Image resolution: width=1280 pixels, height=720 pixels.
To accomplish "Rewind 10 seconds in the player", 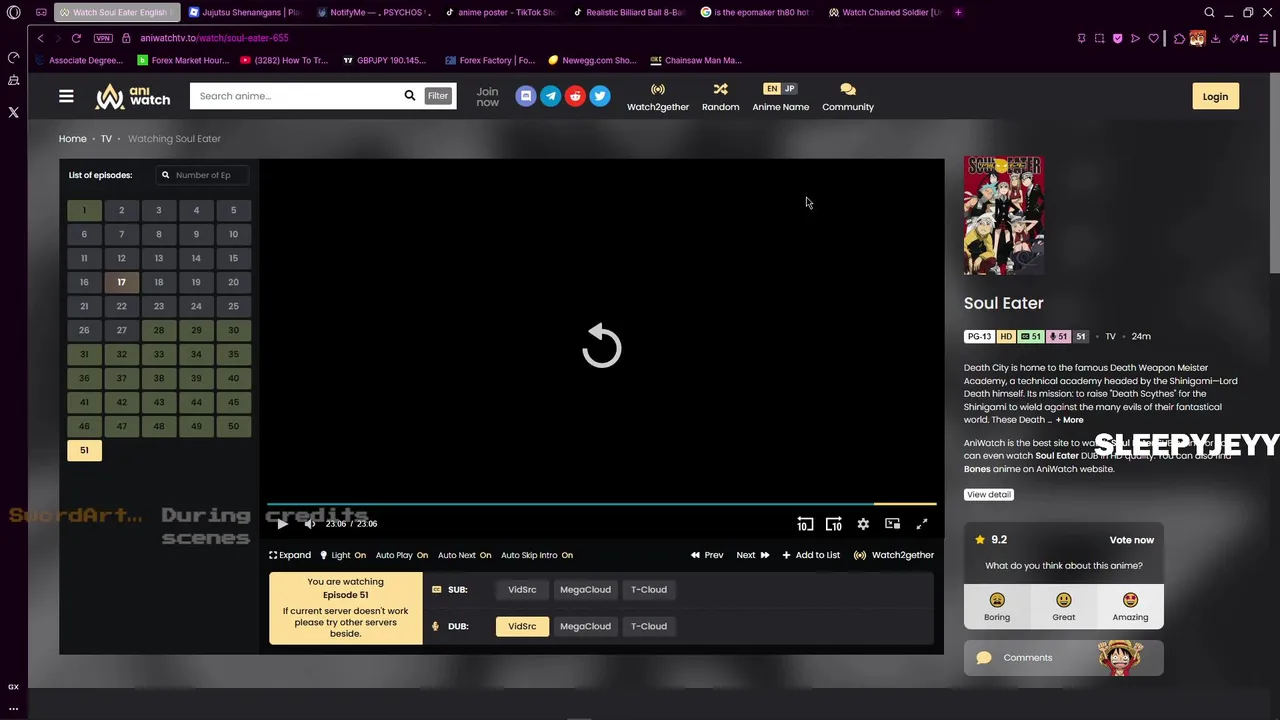I will pyautogui.click(x=805, y=524).
